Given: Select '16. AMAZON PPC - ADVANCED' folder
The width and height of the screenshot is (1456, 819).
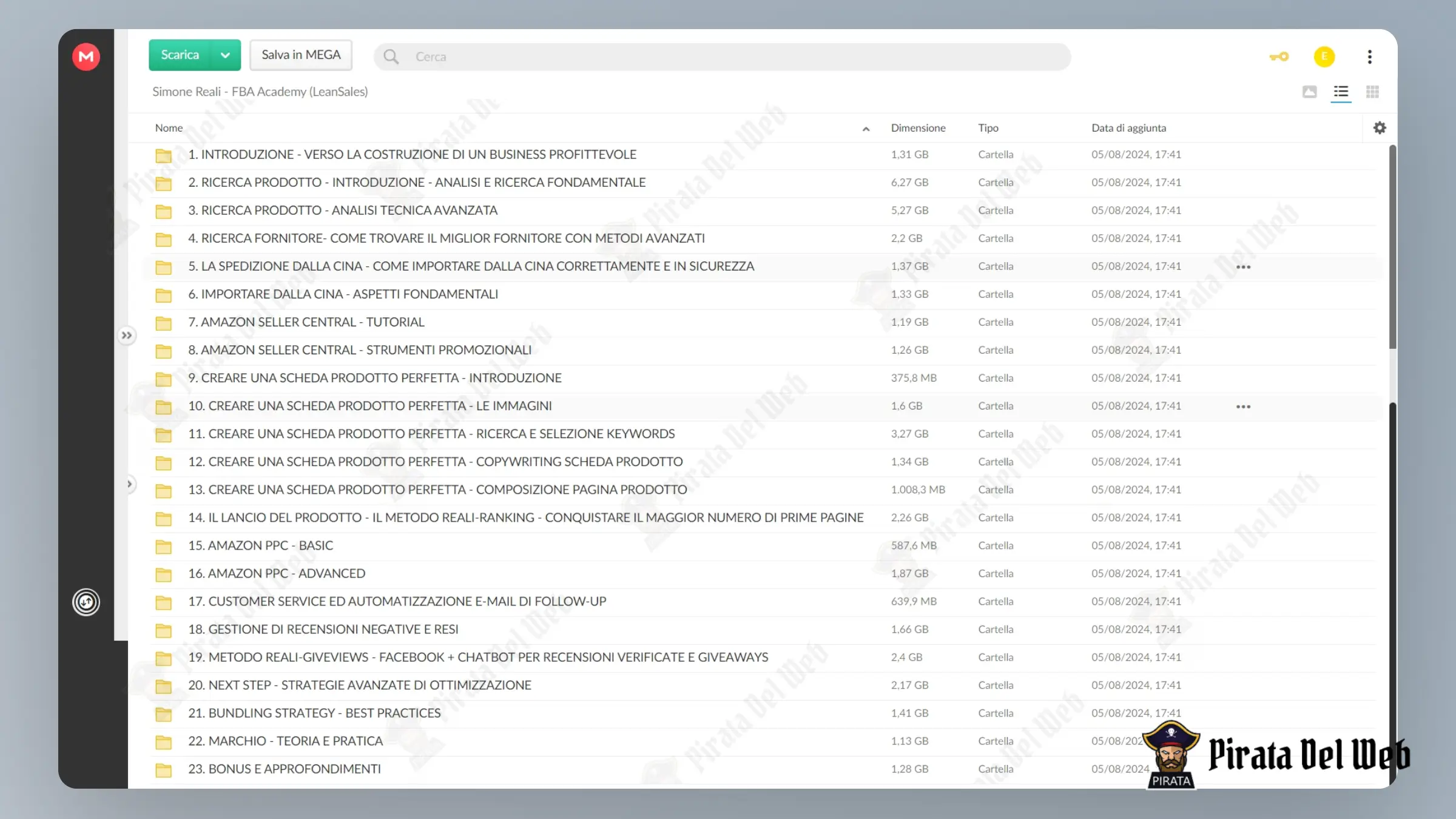Looking at the screenshot, I should 277,573.
